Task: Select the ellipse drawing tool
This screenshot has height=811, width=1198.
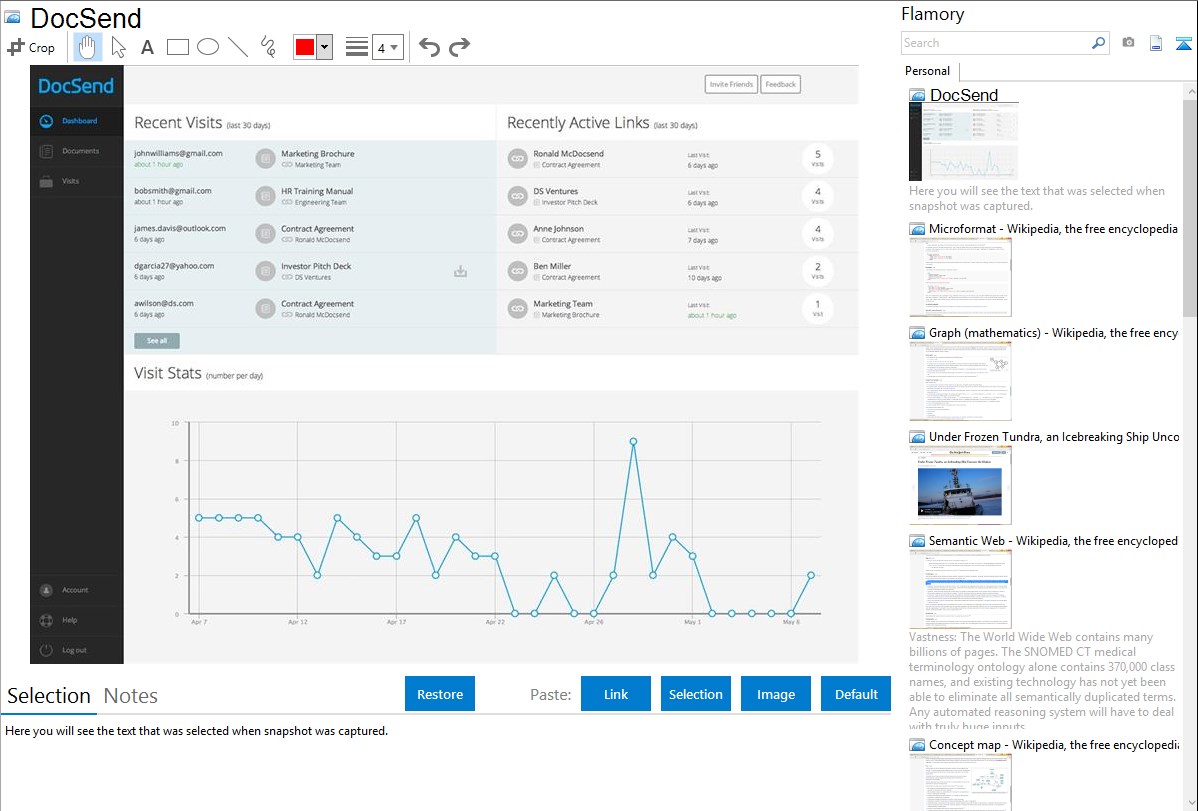Action: [208, 47]
